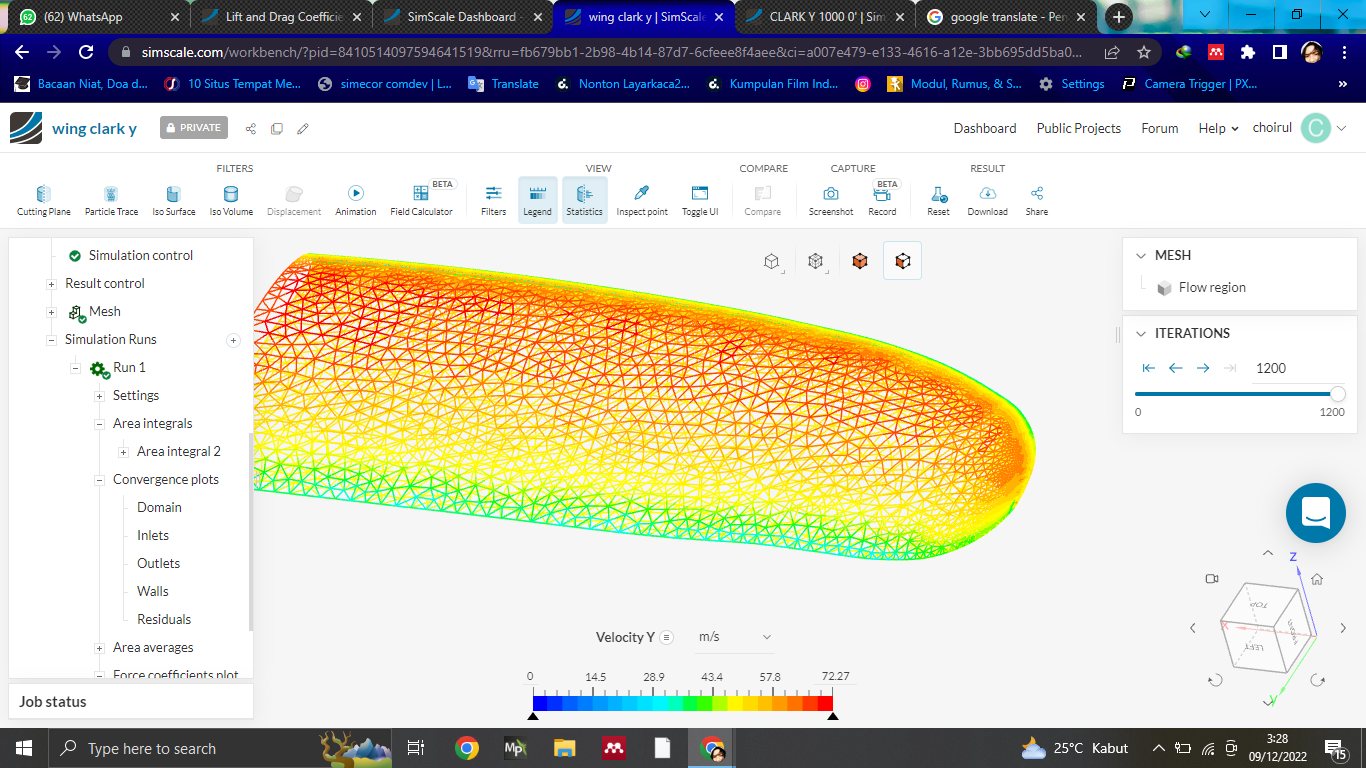Click the Toggle UI button

pos(700,200)
